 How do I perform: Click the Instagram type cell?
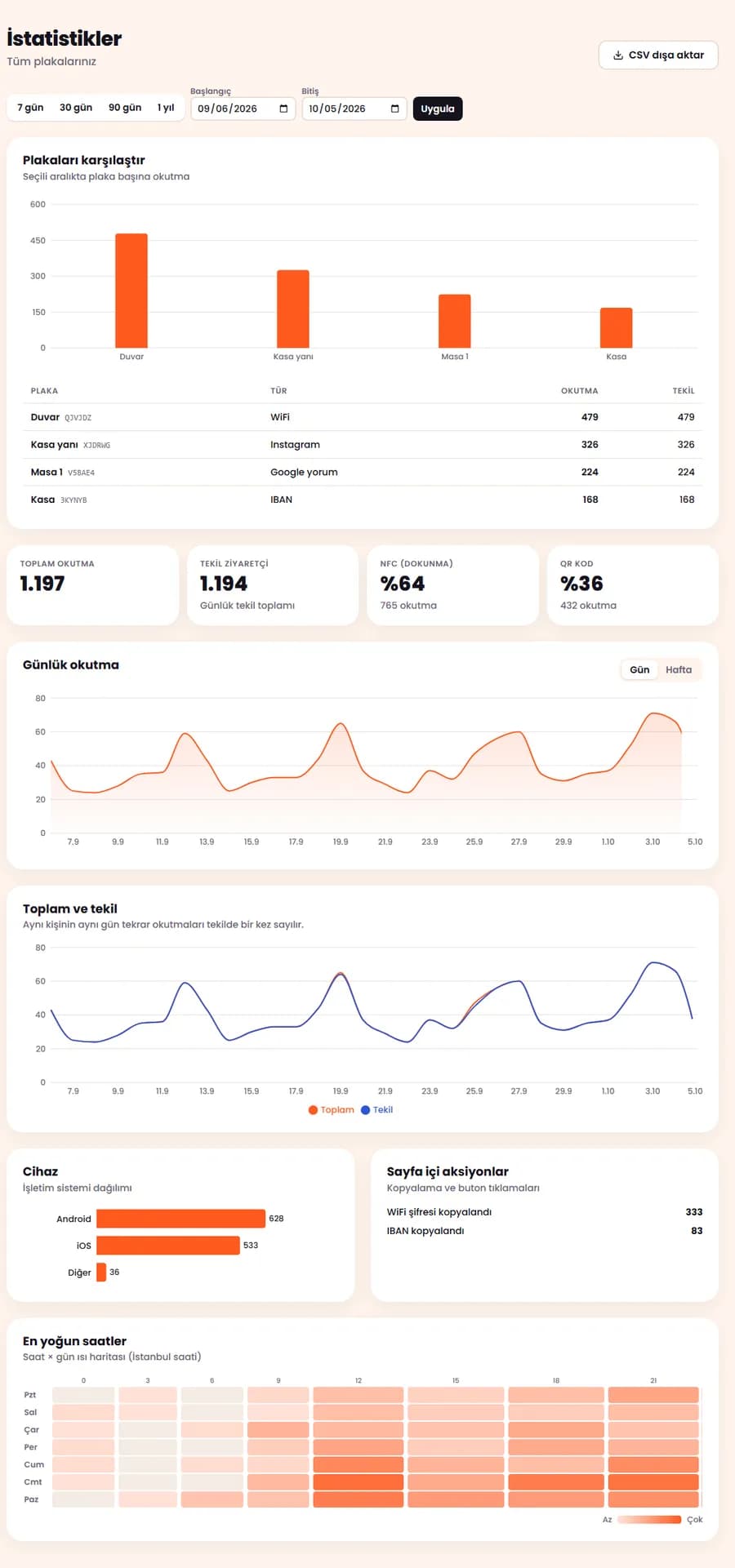click(x=295, y=445)
